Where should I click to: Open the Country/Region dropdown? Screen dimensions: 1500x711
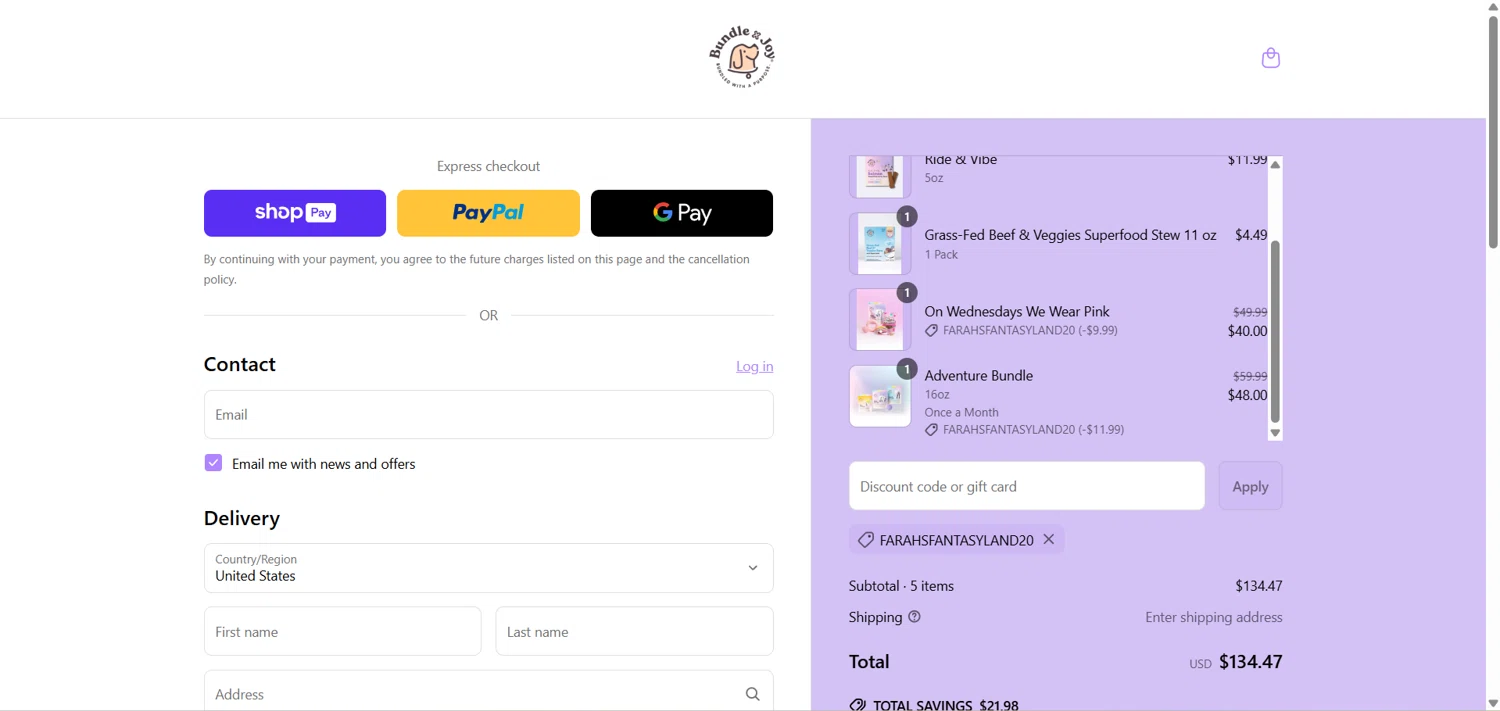488,568
